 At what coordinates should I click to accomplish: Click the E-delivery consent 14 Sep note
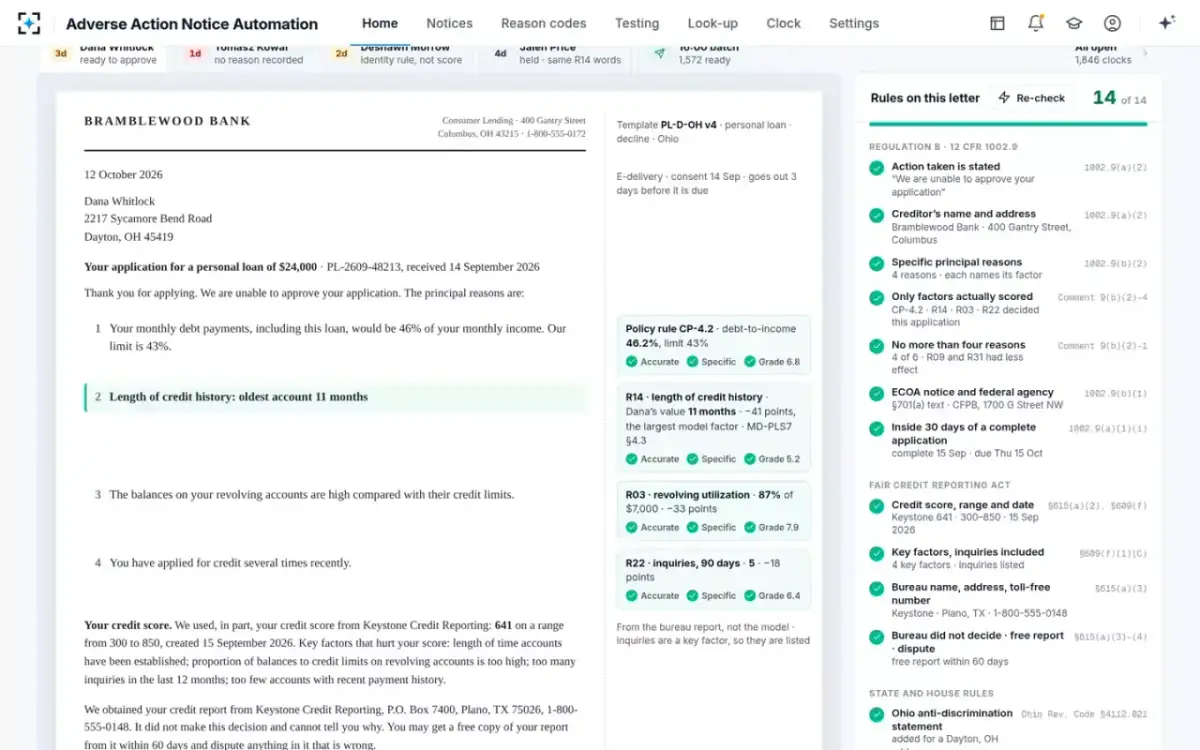click(x=707, y=183)
